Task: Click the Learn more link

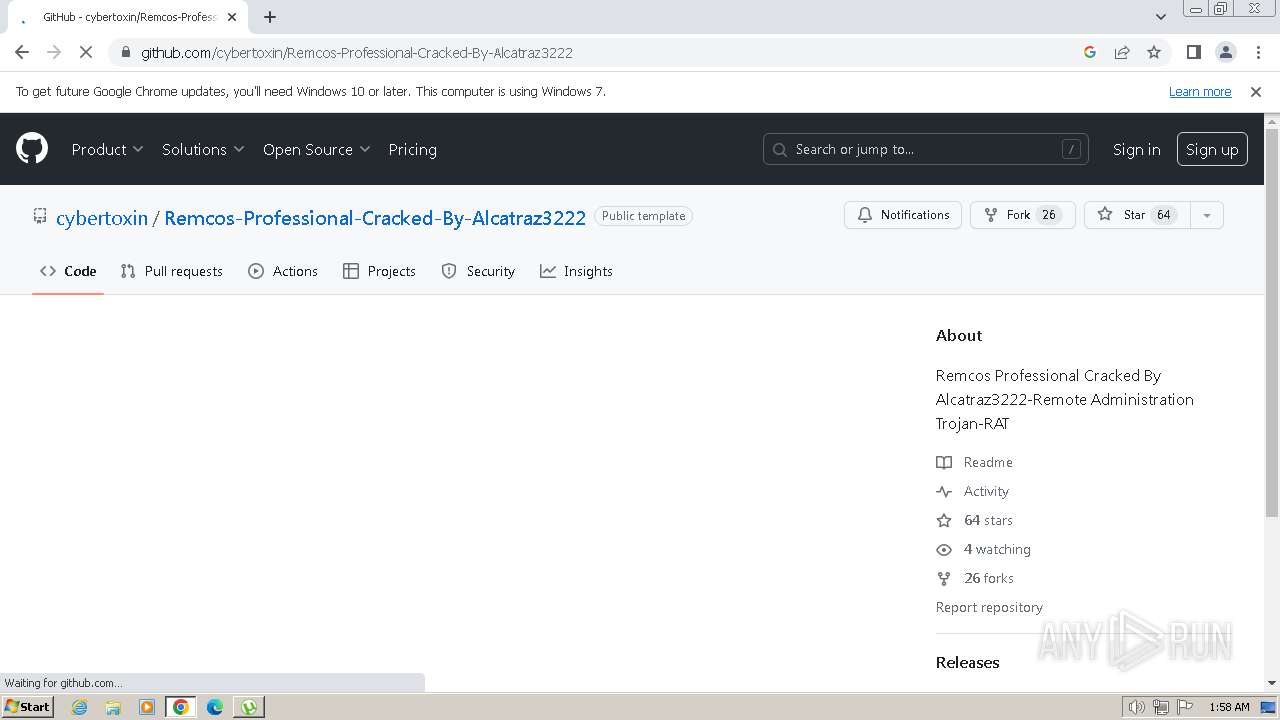Action: coord(1200,91)
